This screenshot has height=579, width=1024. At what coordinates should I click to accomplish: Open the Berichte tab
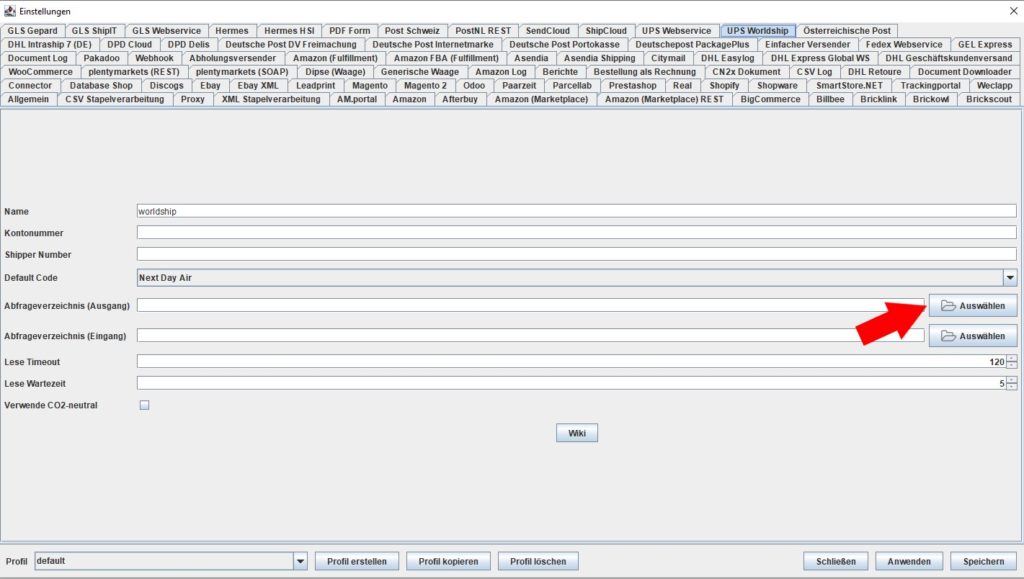point(560,72)
